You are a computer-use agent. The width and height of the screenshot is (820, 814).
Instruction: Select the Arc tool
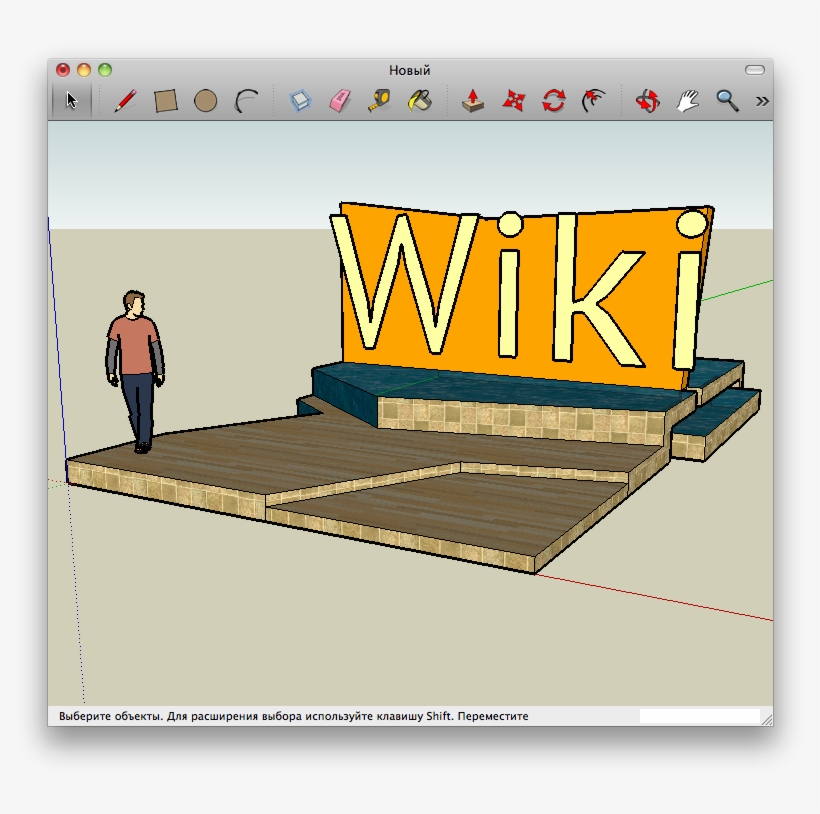click(247, 100)
